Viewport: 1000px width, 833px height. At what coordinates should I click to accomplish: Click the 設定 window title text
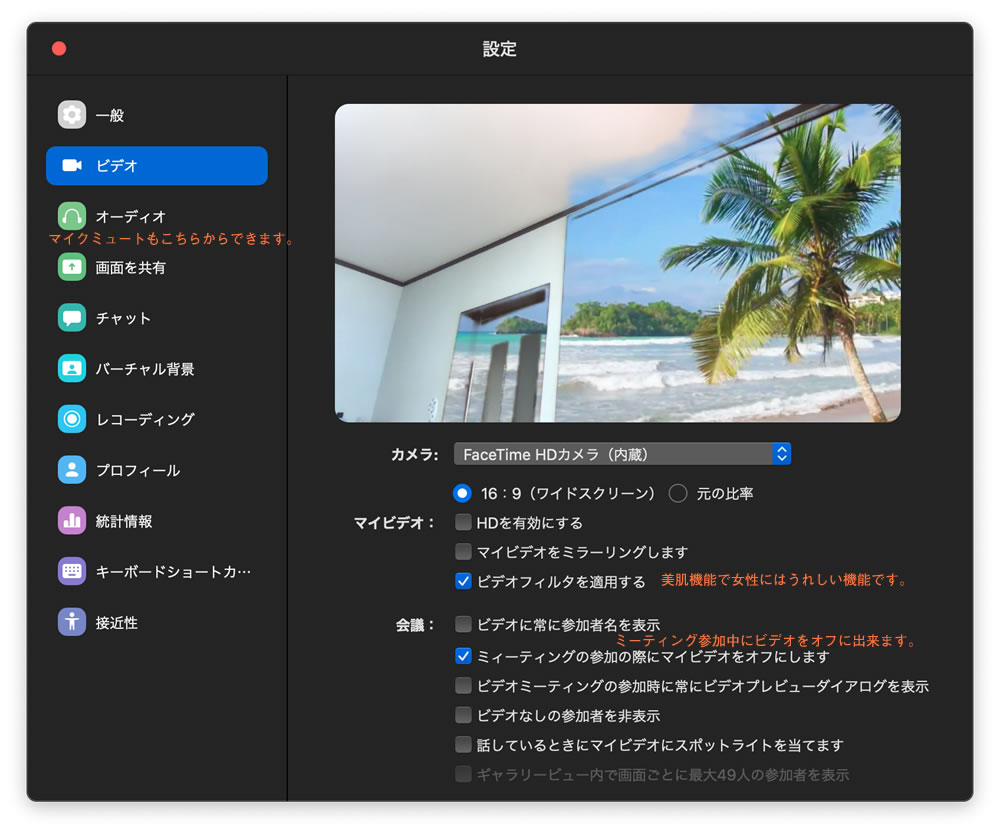tap(499, 48)
